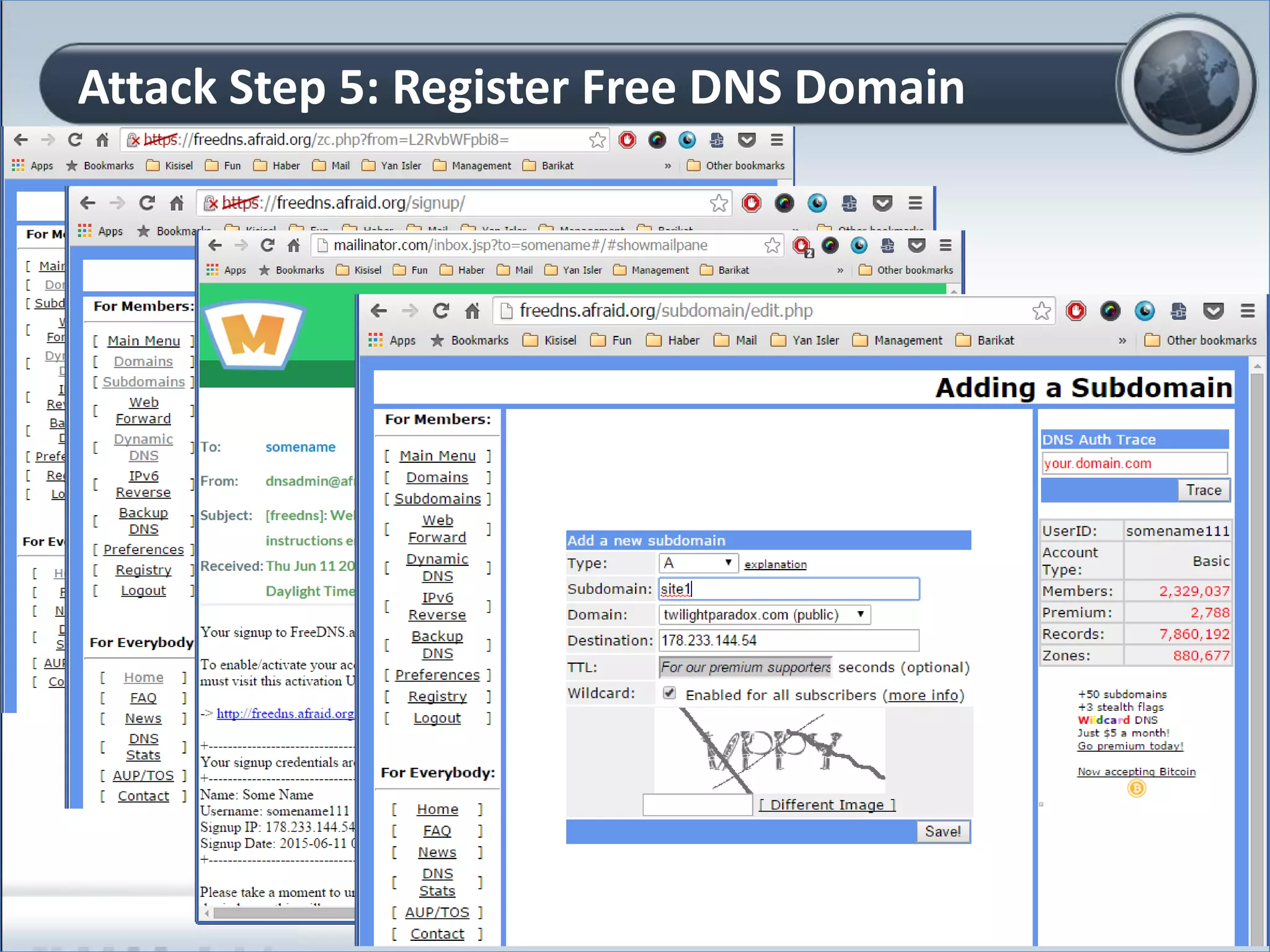Click Pocket icon in subdomain edit window toolbar

1213,311
